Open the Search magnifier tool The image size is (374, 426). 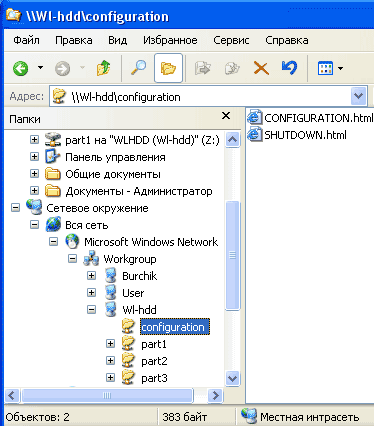click(x=138, y=68)
